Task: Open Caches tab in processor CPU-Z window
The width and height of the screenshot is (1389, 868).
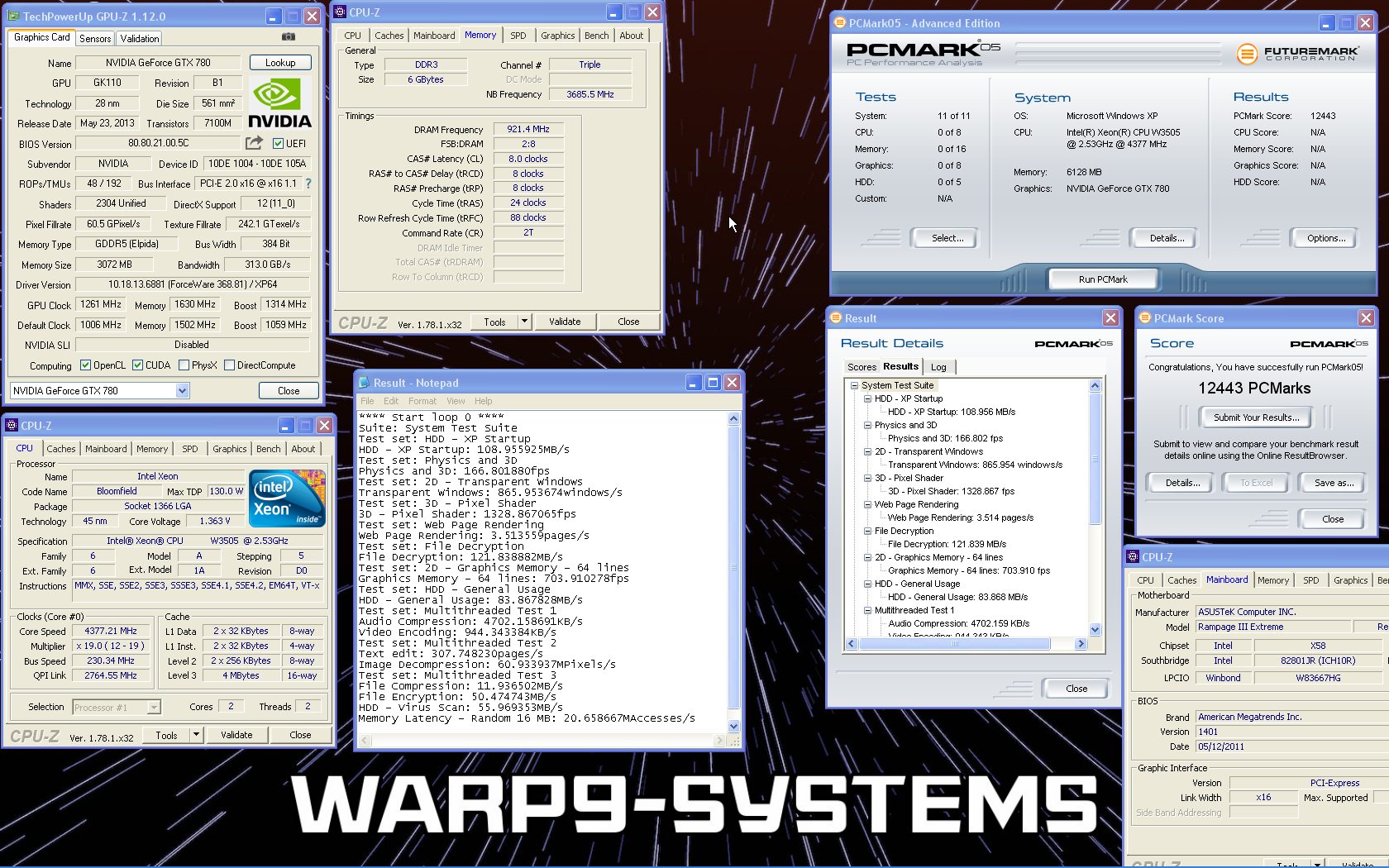Action: pyautogui.click(x=60, y=449)
